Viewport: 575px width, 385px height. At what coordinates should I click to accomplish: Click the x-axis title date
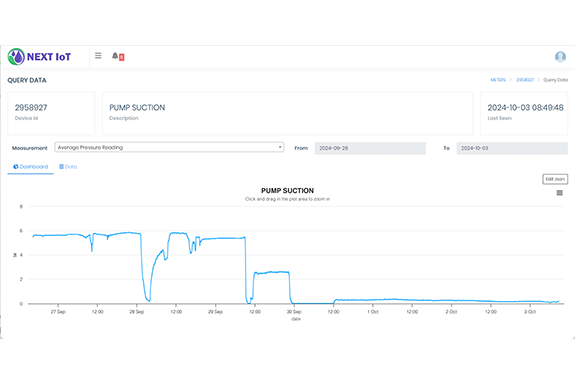pos(296,319)
